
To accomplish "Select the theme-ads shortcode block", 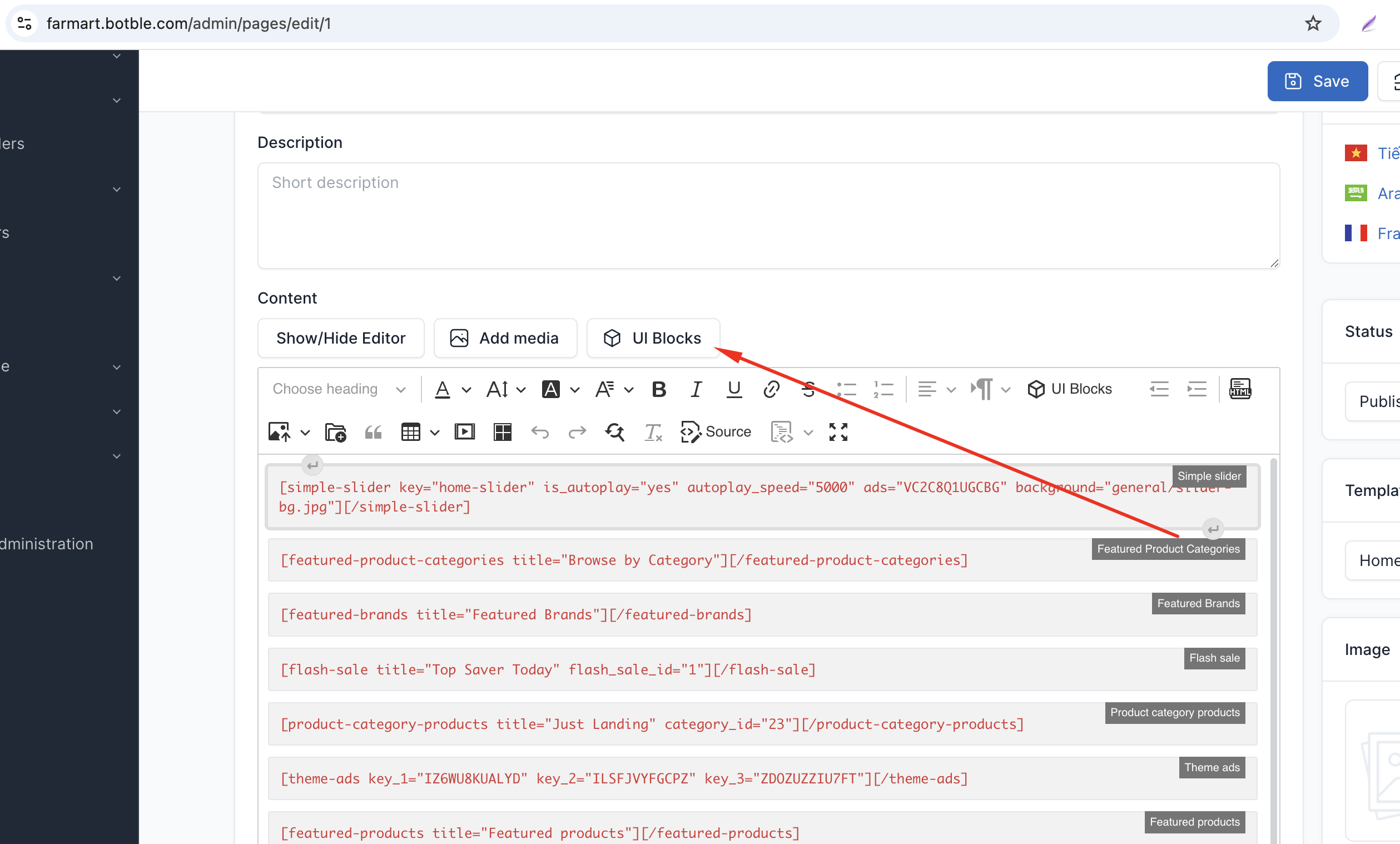I will 762,778.
